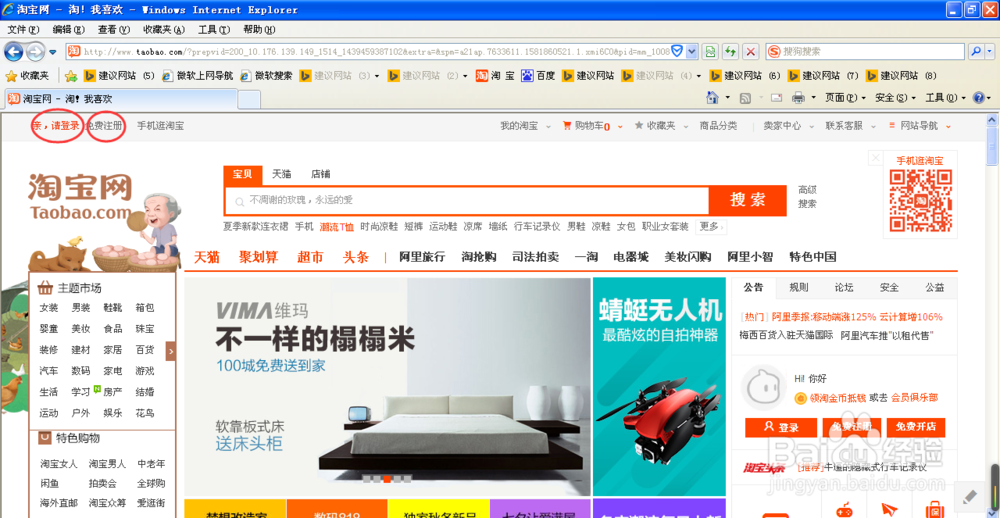Open the 帮助(H) menu

(259, 30)
